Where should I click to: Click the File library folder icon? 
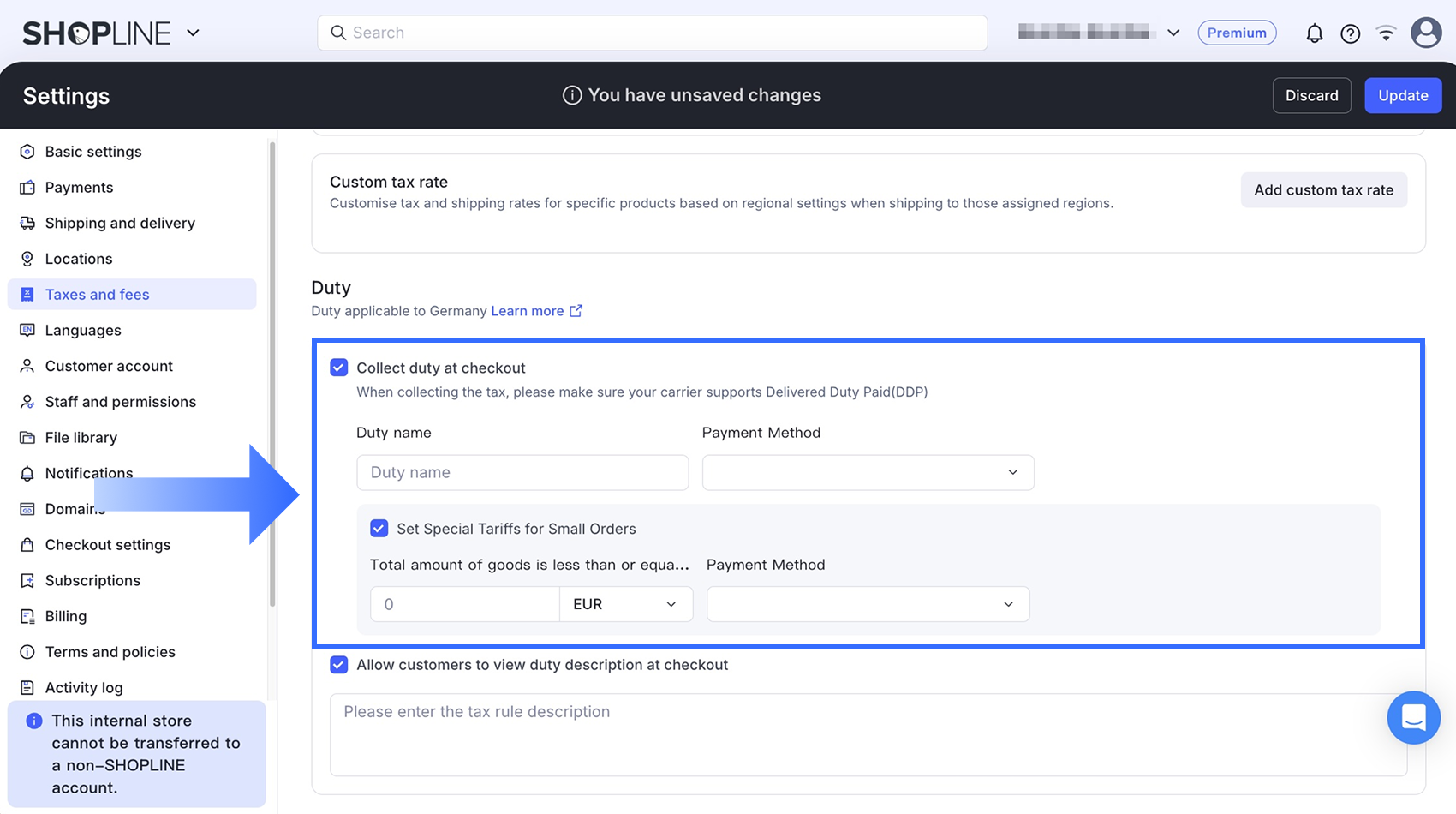point(27,438)
